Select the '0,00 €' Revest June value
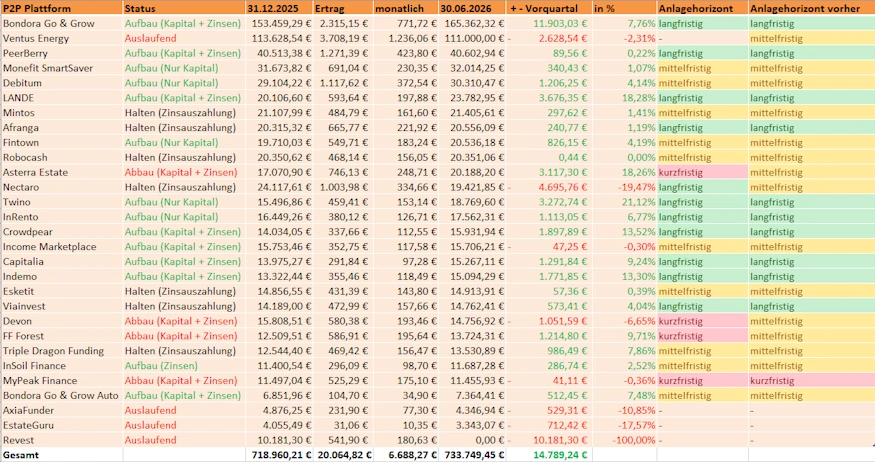The image size is (875, 462). pos(472,440)
